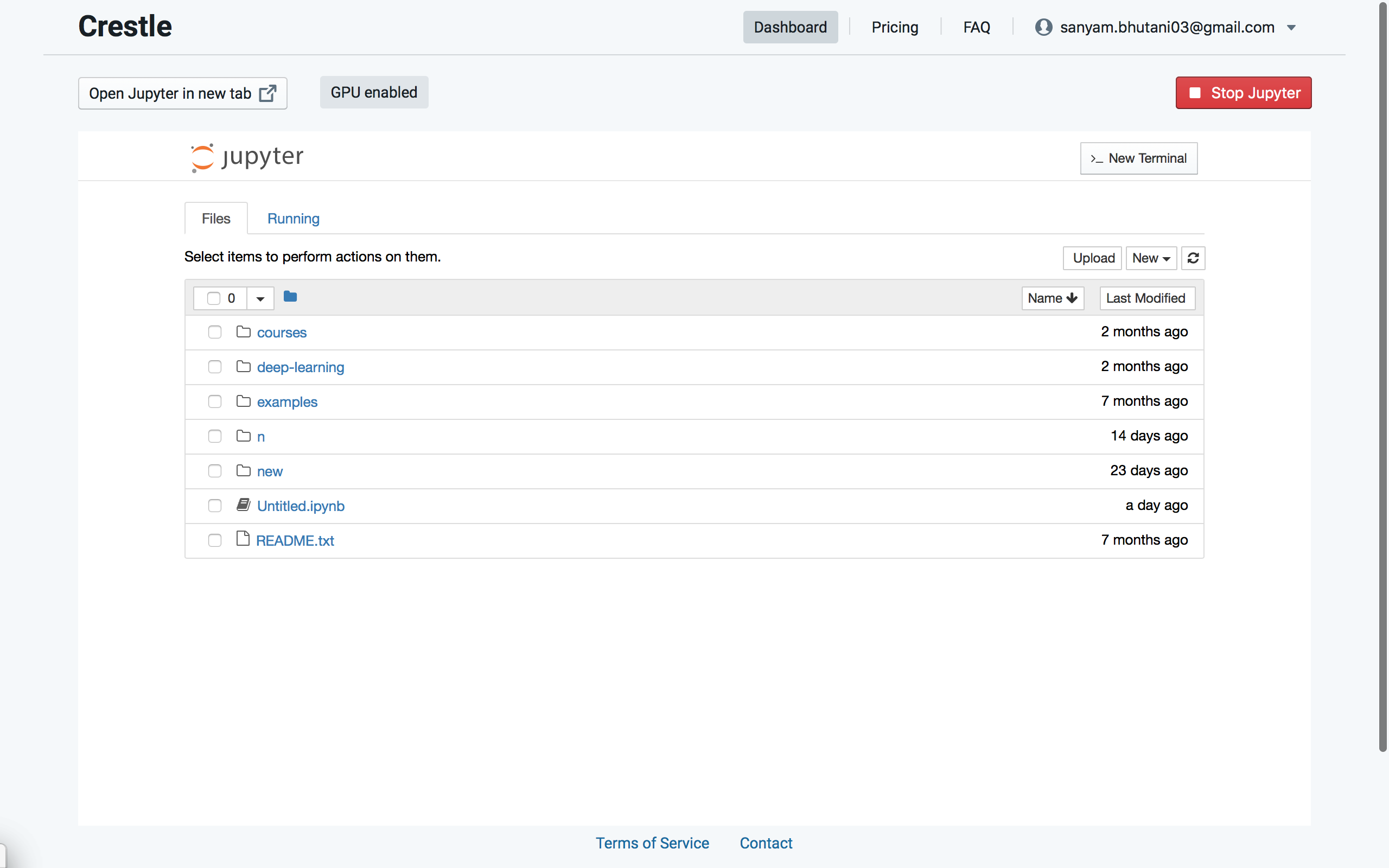Viewport: 1389px width, 868px height.
Task: Click the Crestle logo text
Action: [125, 27]
